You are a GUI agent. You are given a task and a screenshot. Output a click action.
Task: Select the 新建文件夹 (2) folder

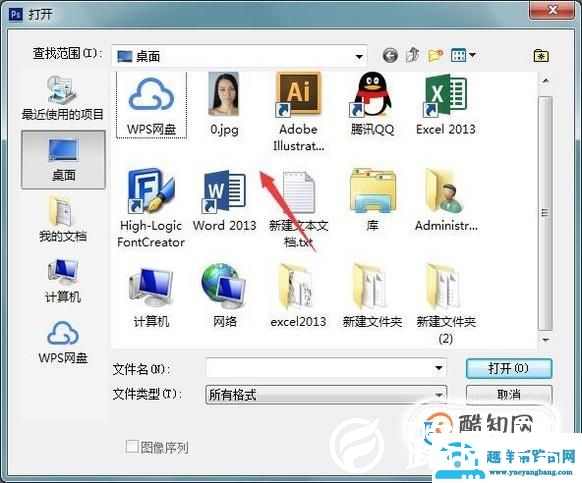446,304
